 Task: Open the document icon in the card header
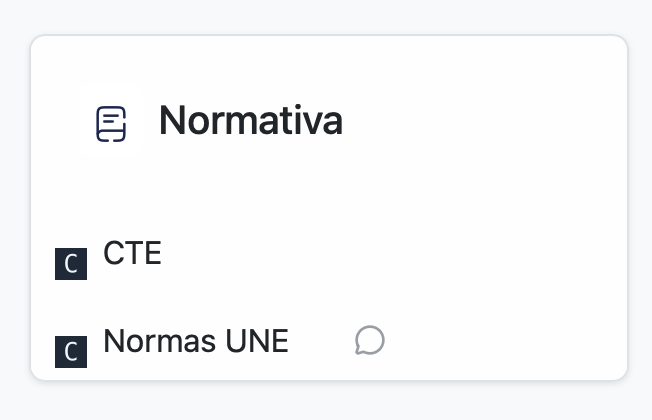111,123
